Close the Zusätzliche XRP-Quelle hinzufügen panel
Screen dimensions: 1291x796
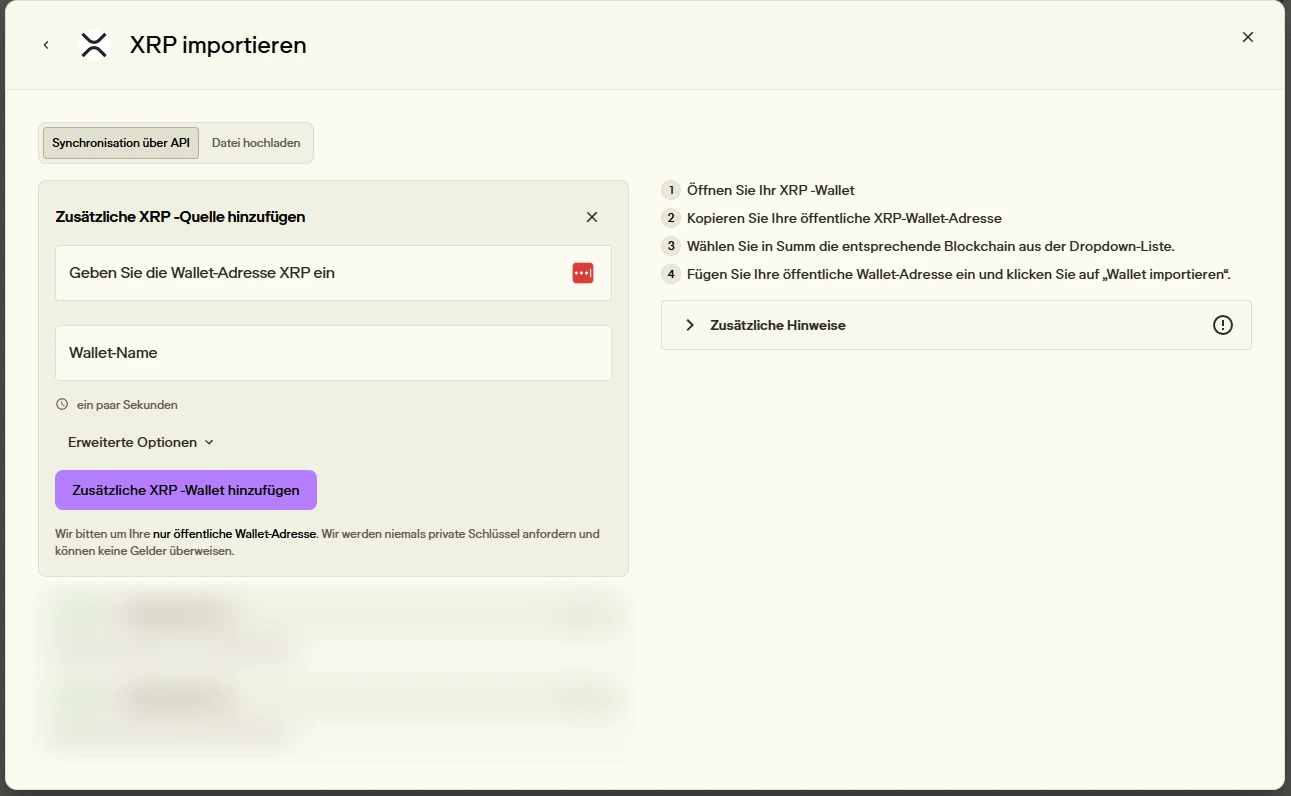pos(592,217)
